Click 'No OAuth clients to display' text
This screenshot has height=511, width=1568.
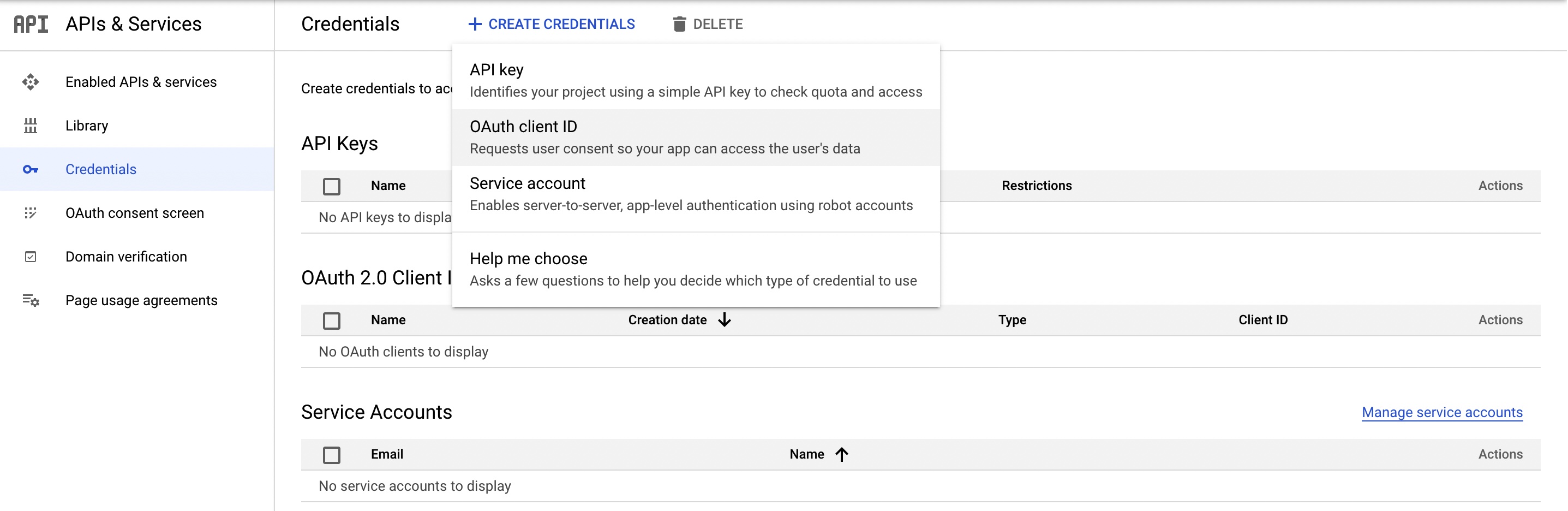click(x=404, y=352)
